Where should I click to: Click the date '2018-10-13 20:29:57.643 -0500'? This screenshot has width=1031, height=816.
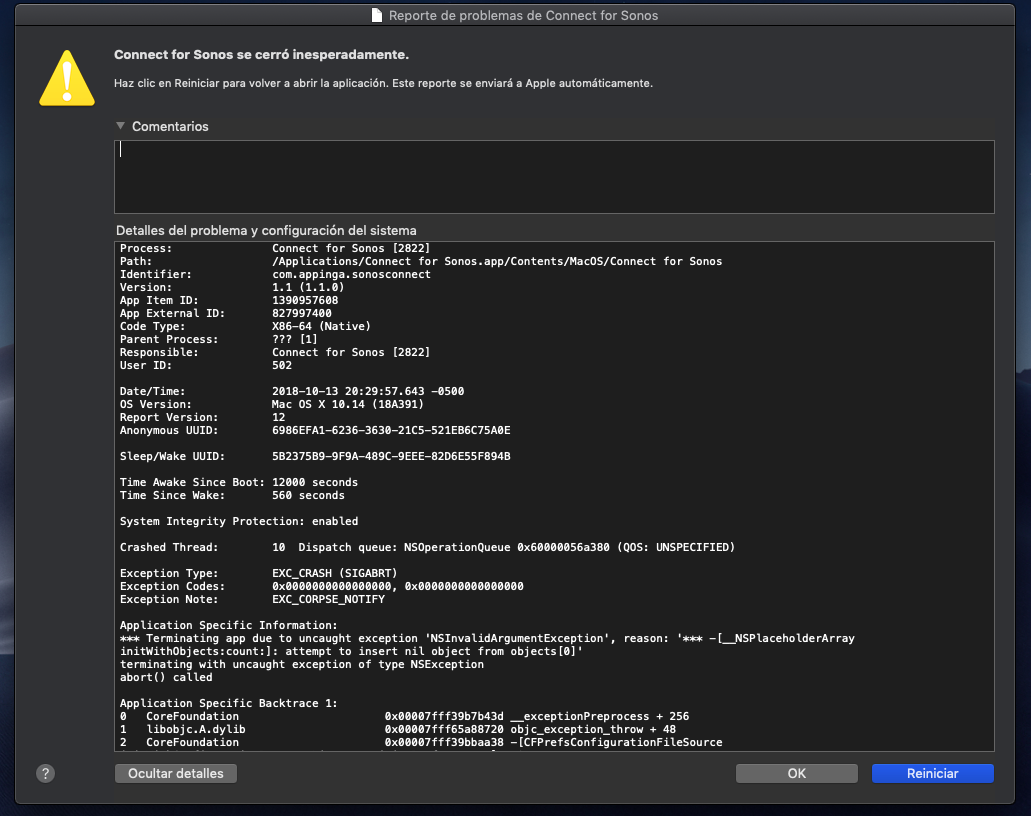coord(368,391)
